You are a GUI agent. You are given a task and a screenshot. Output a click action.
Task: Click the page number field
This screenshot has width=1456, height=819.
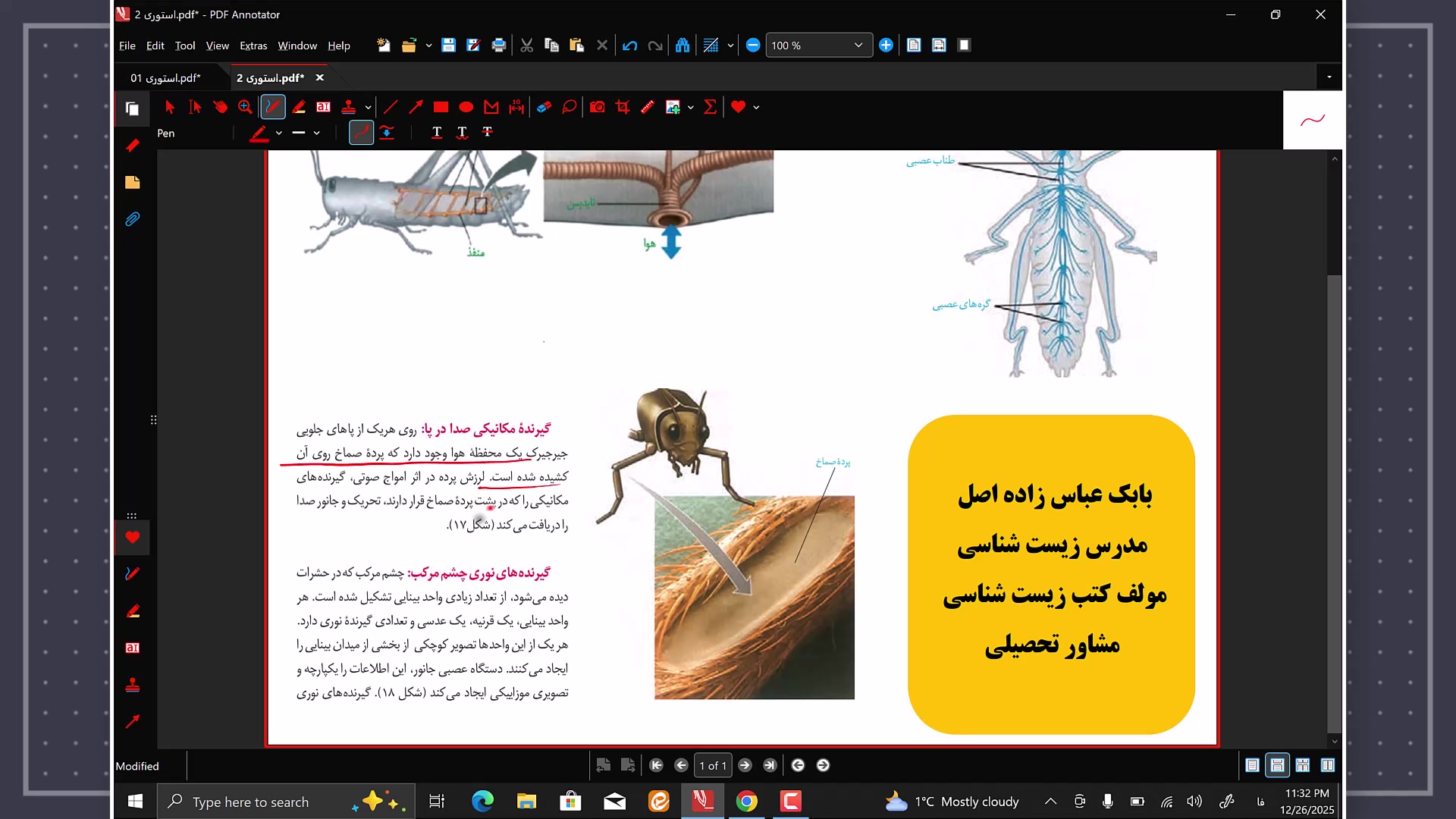tap(712, 765)
